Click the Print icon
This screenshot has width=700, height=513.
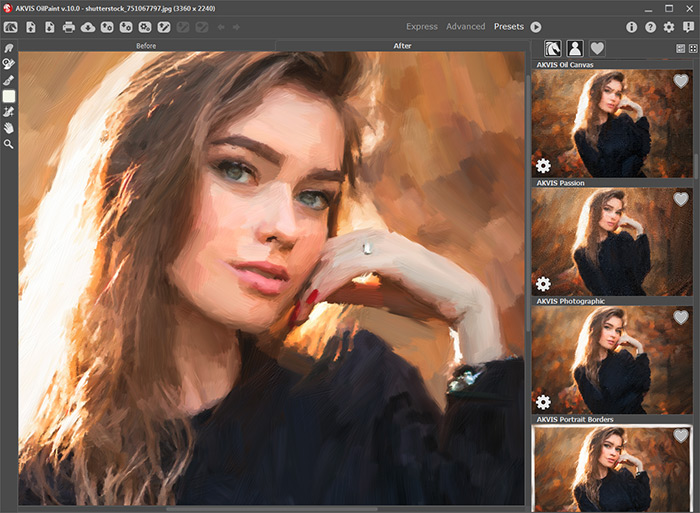tap(69, 27)
